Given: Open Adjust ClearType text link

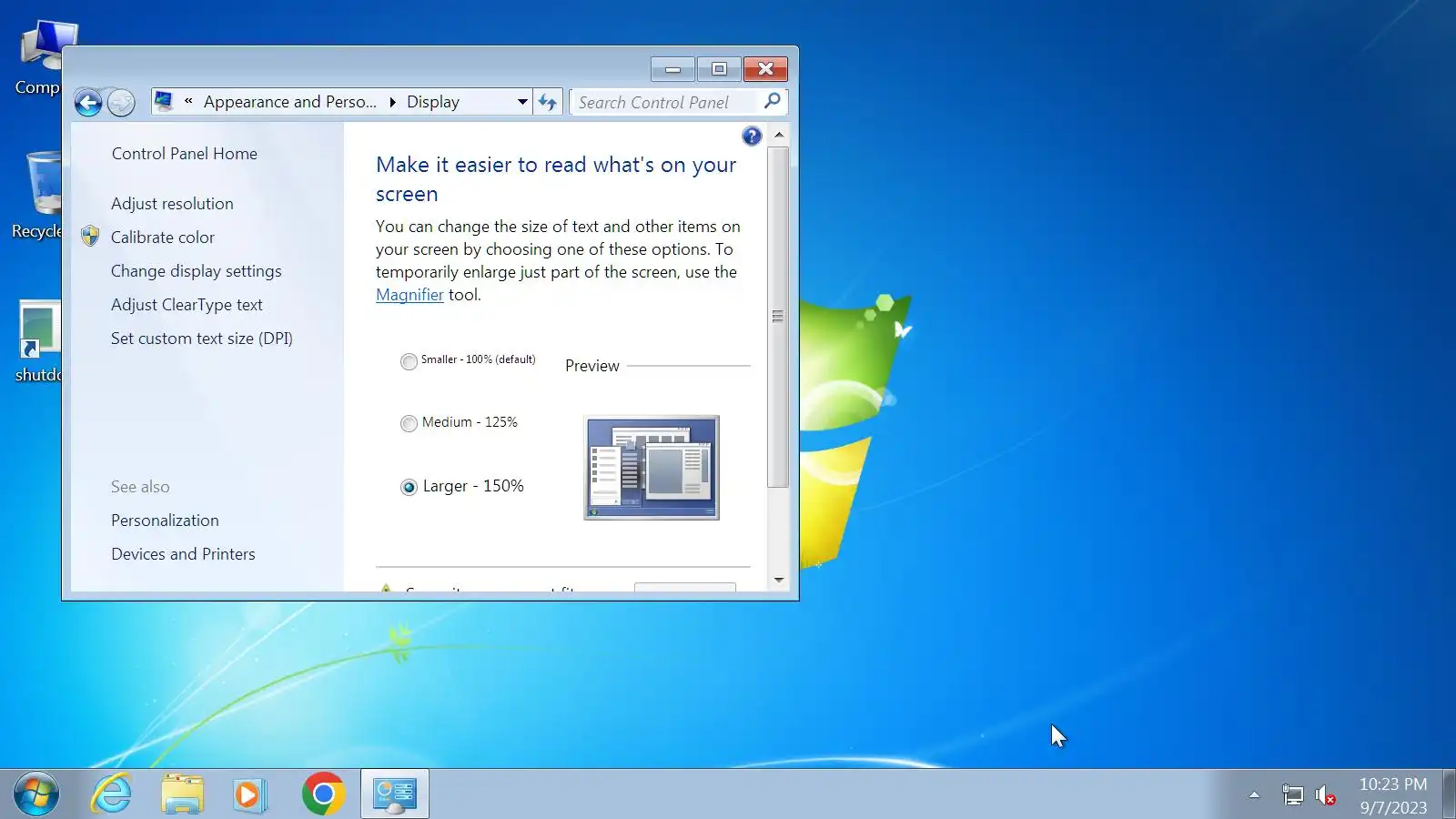Looking at the screenshot, I should coord(187,305).
